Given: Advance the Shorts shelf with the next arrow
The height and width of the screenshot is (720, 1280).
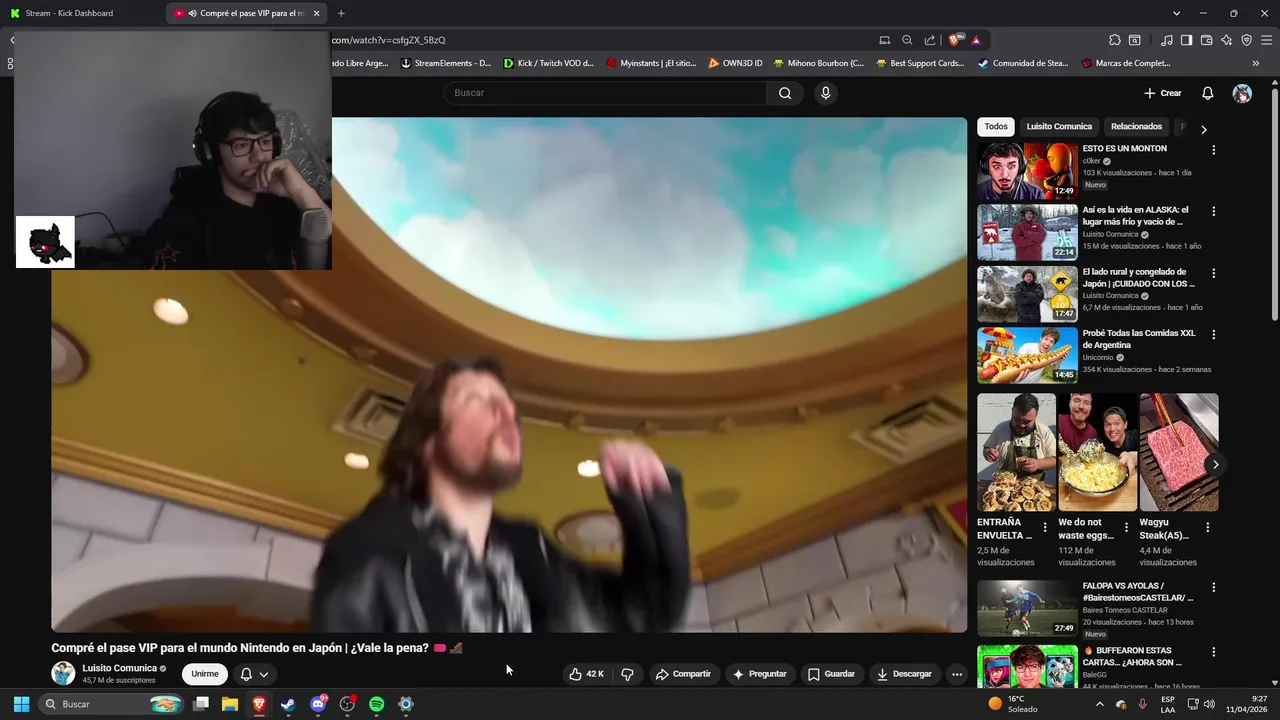Looking at the screenshot, I should click(x=1215, y=464).
